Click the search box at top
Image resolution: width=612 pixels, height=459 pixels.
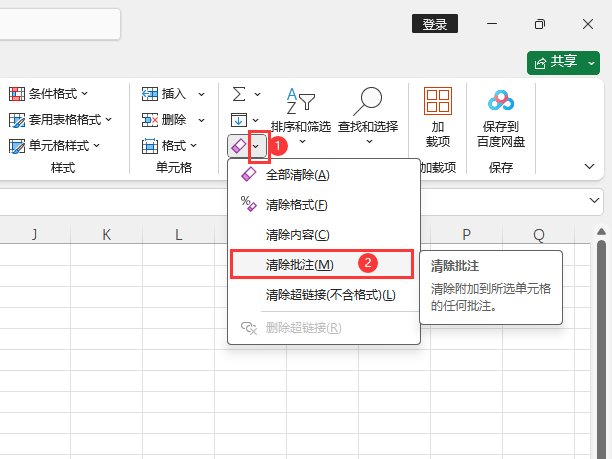pos(60,24)
